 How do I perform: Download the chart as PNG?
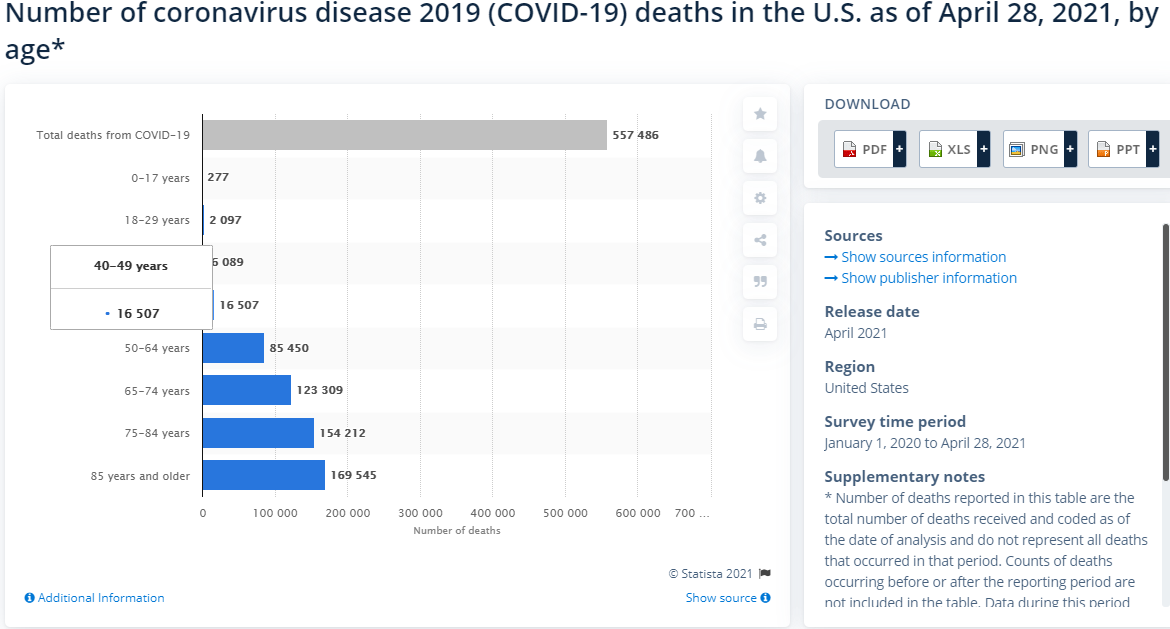click(1040, 149)
